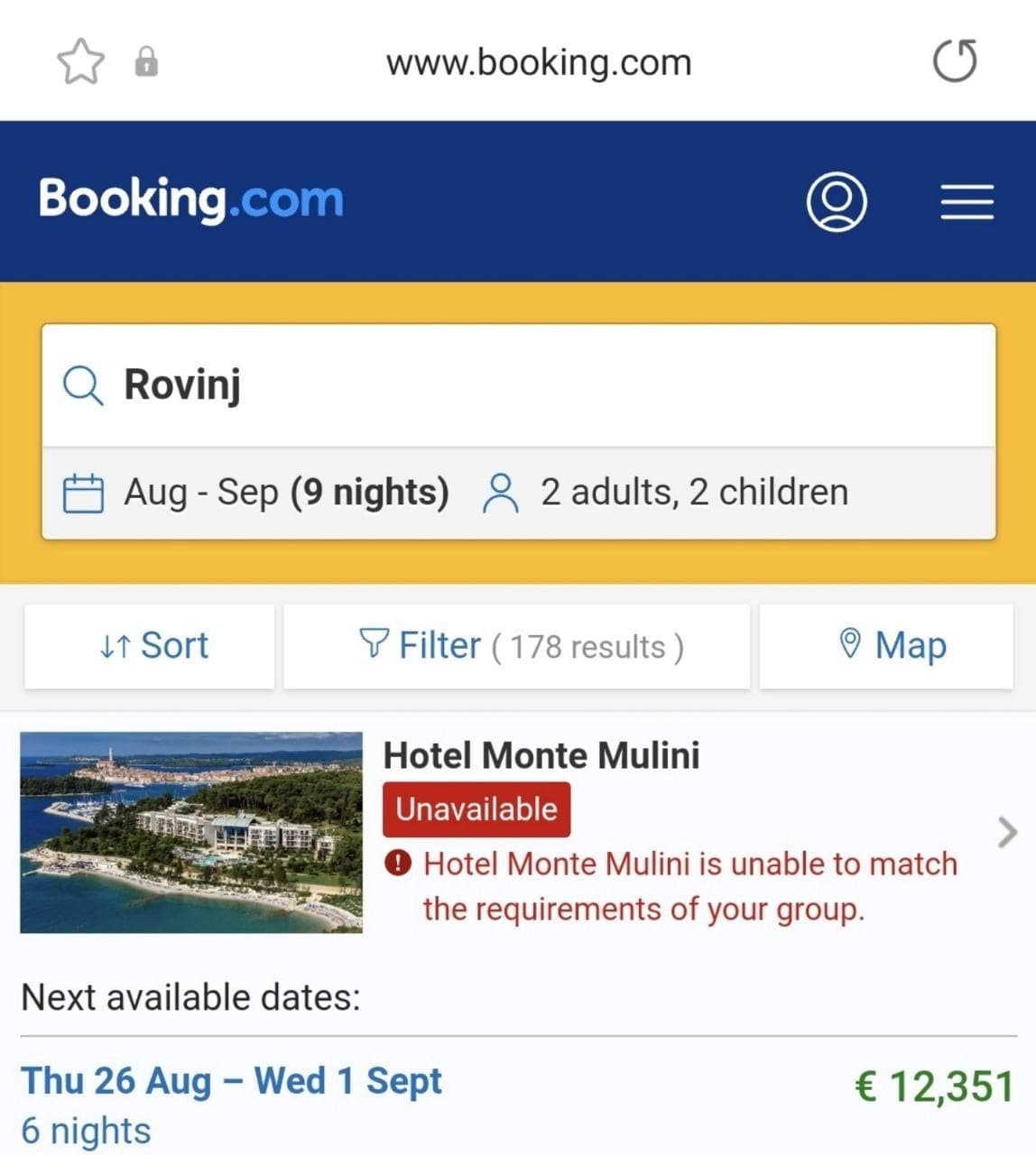Bookmark page with the star icon
The width and height of the screenshot is (1036, 1155).
click(x=81, y=61)
